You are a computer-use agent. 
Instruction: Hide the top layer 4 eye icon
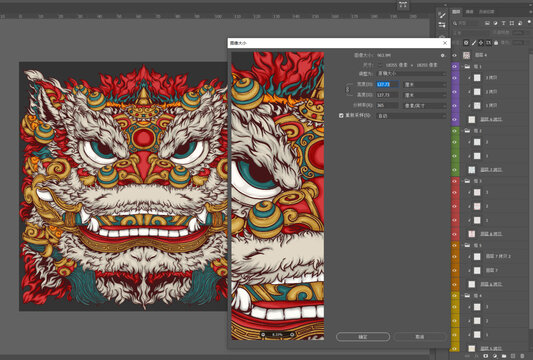455,55
